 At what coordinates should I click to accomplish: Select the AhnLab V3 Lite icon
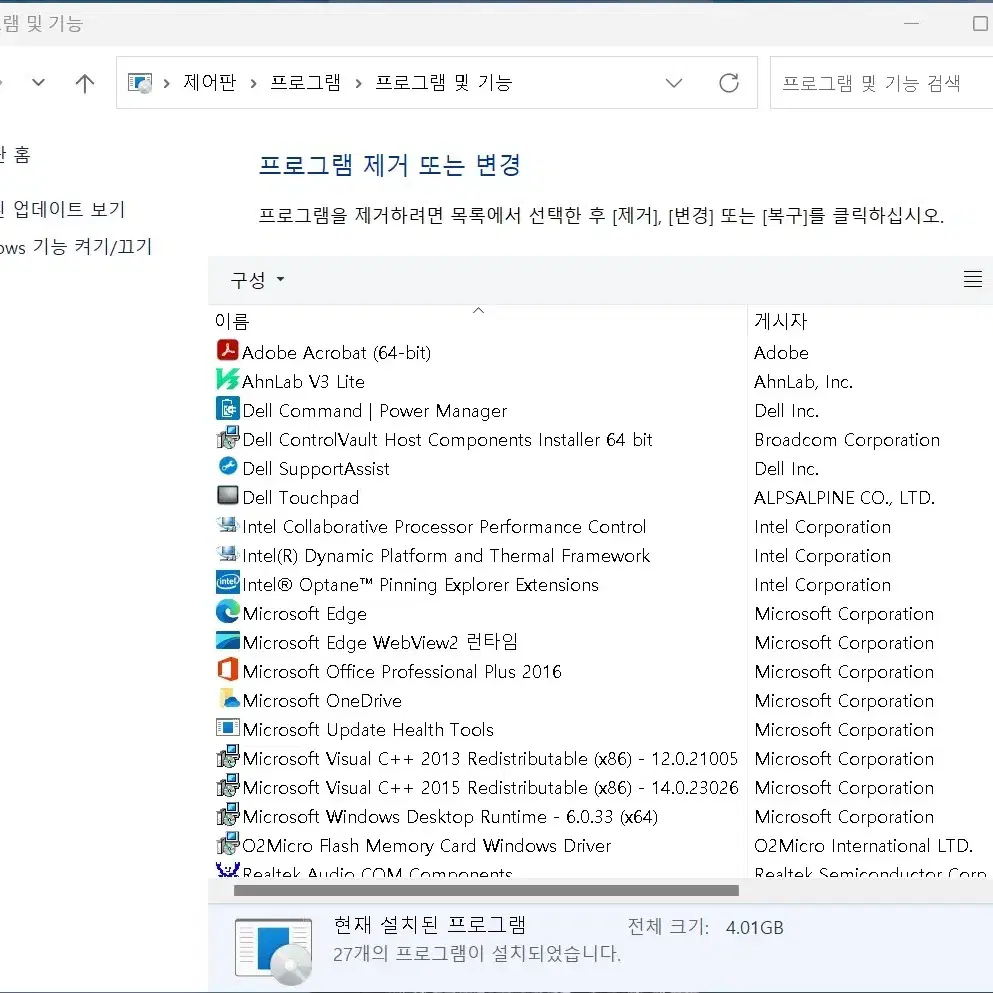(x=227, y=379)
